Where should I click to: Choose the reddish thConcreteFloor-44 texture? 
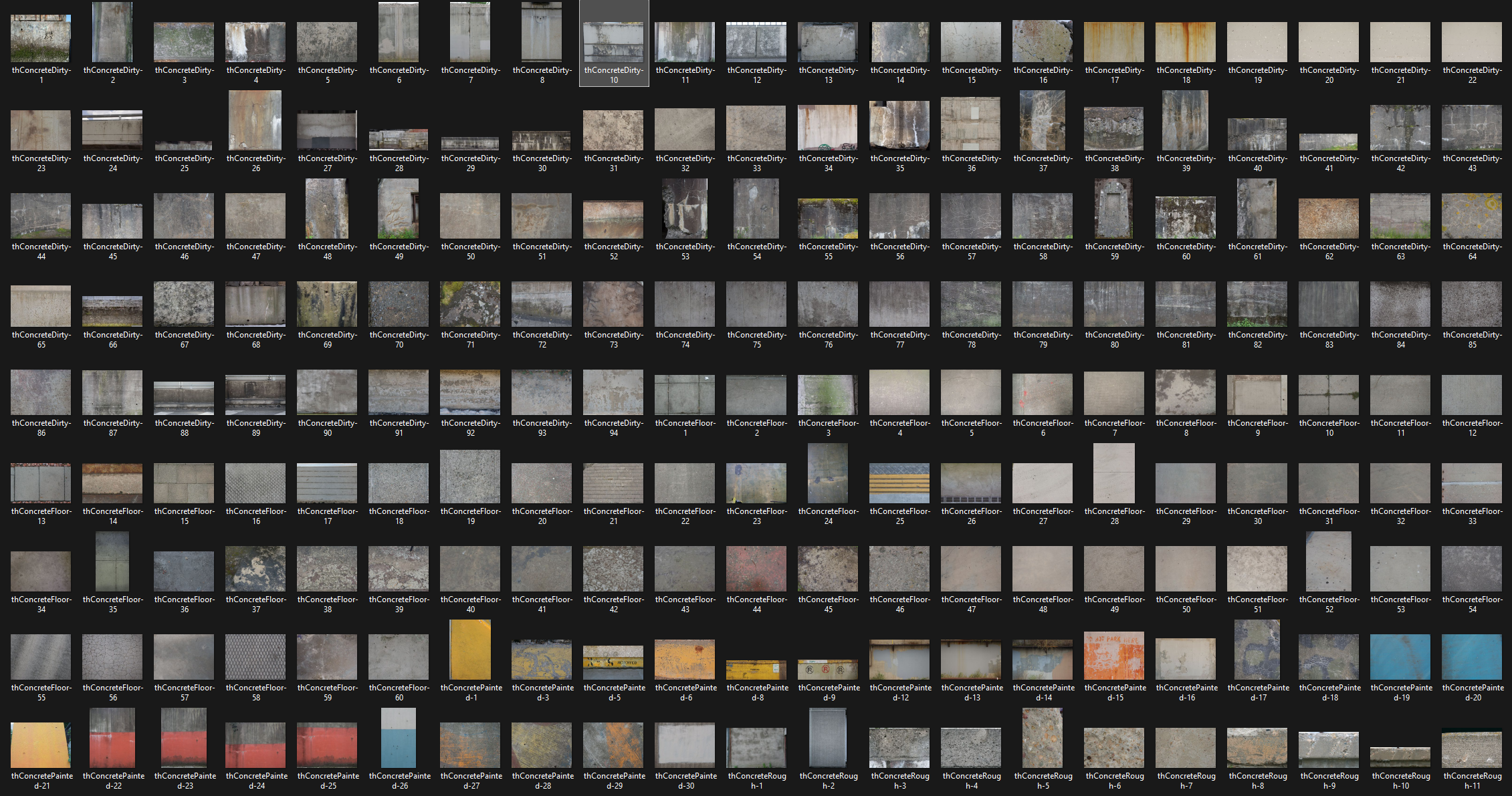tap(756, 569)
